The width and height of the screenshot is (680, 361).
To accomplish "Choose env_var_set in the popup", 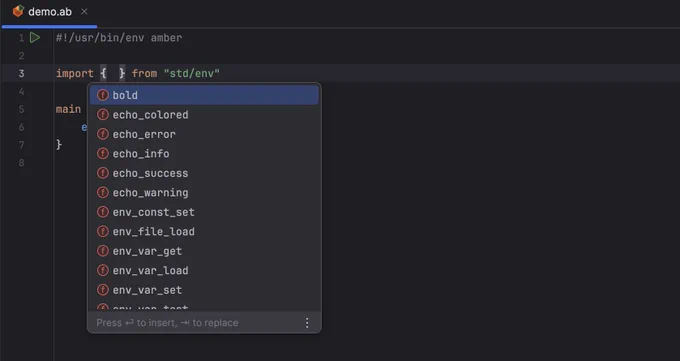I will pyautogui.click(x=204, y=290).
